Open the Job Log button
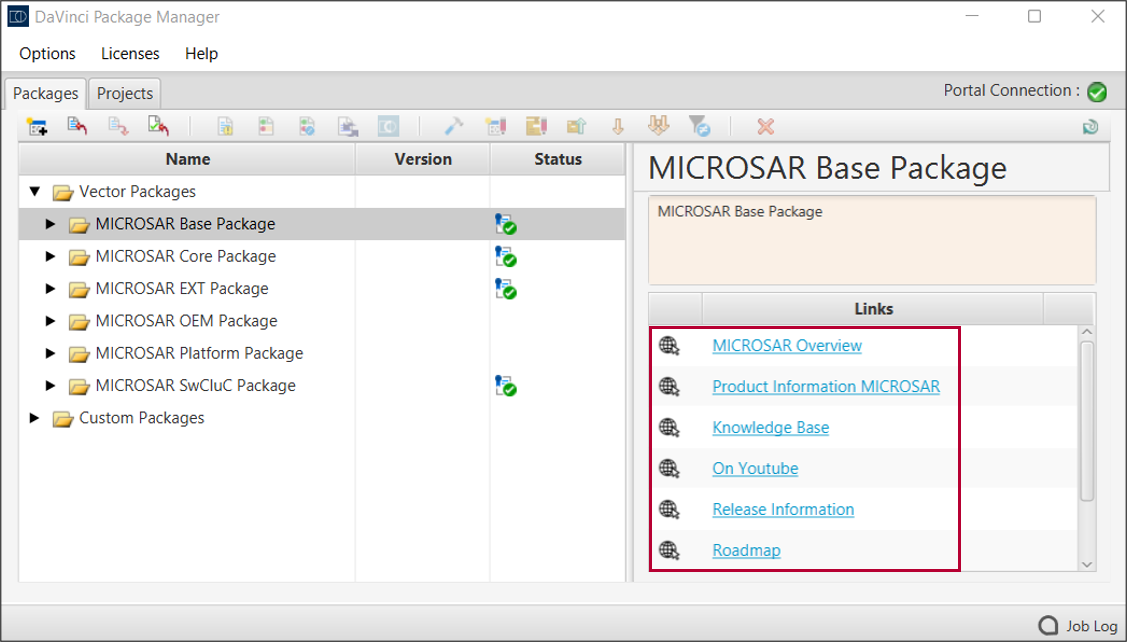The width and height of the screenshot is (1127, 642). (1079, 625)
